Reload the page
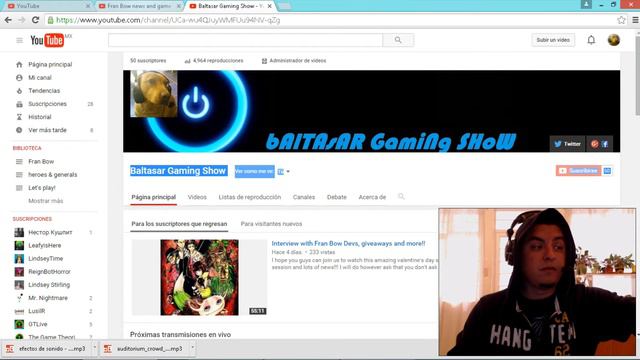The width and height of the screenshot is (640, 360). (36, 20)
